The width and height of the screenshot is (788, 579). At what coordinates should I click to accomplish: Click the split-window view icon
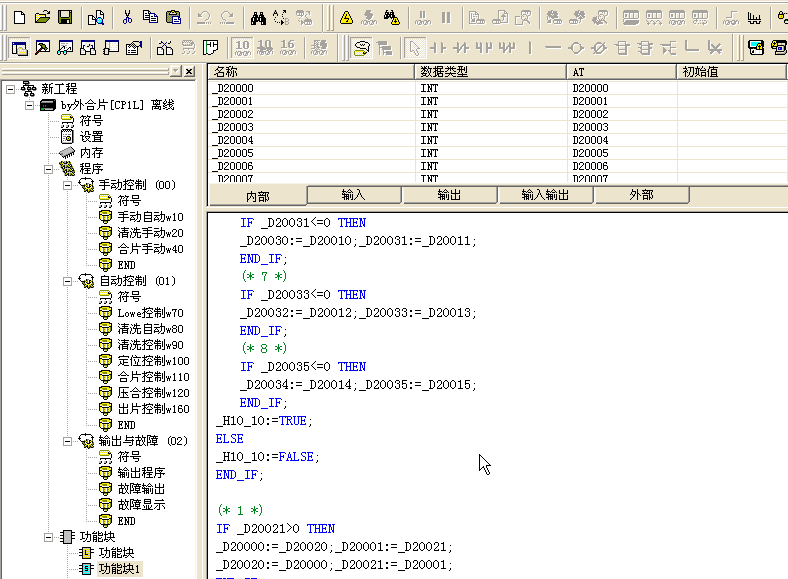(211, 48)
